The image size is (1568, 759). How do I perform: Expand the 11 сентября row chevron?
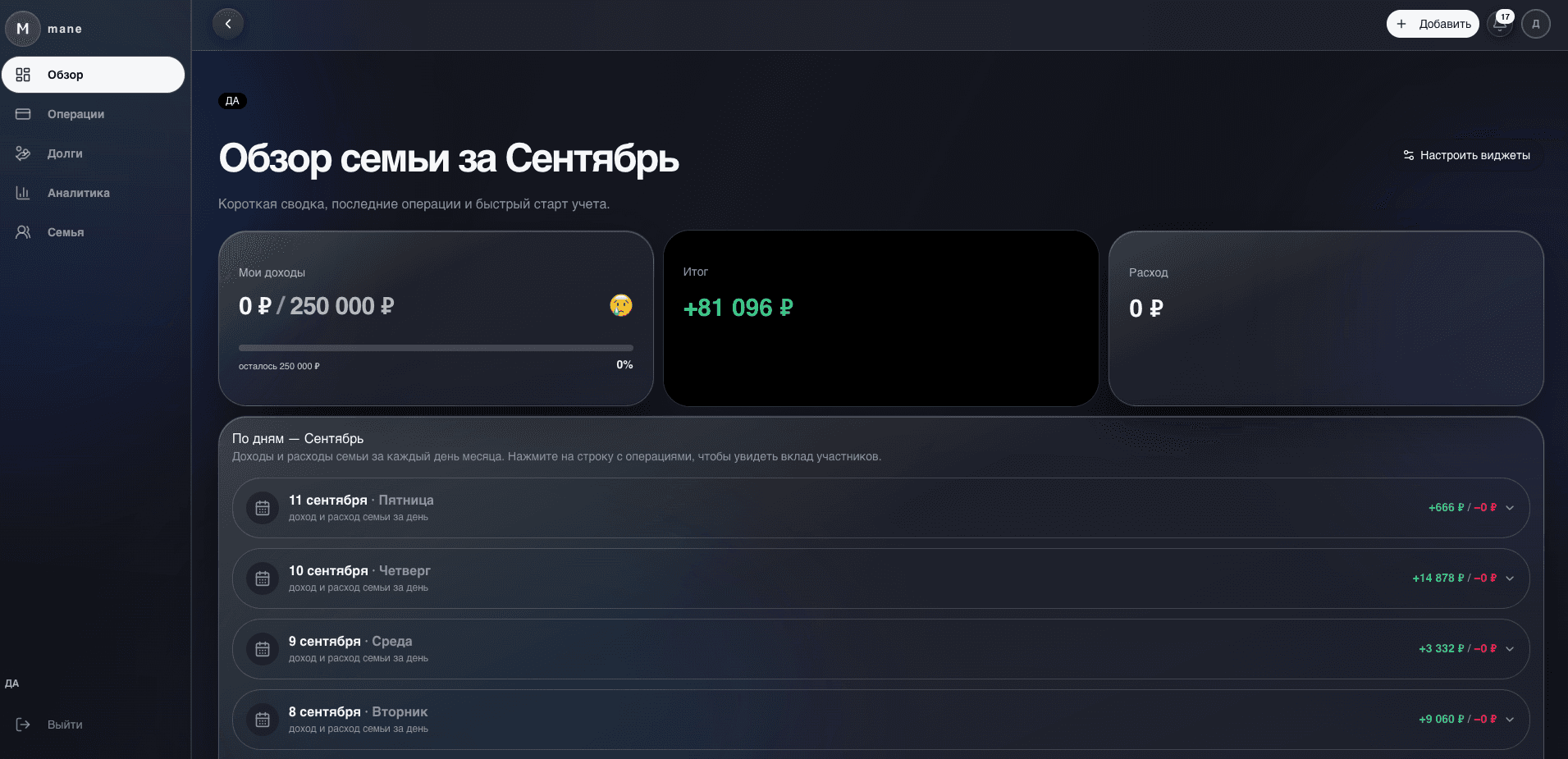click(x=1510, y=508)
